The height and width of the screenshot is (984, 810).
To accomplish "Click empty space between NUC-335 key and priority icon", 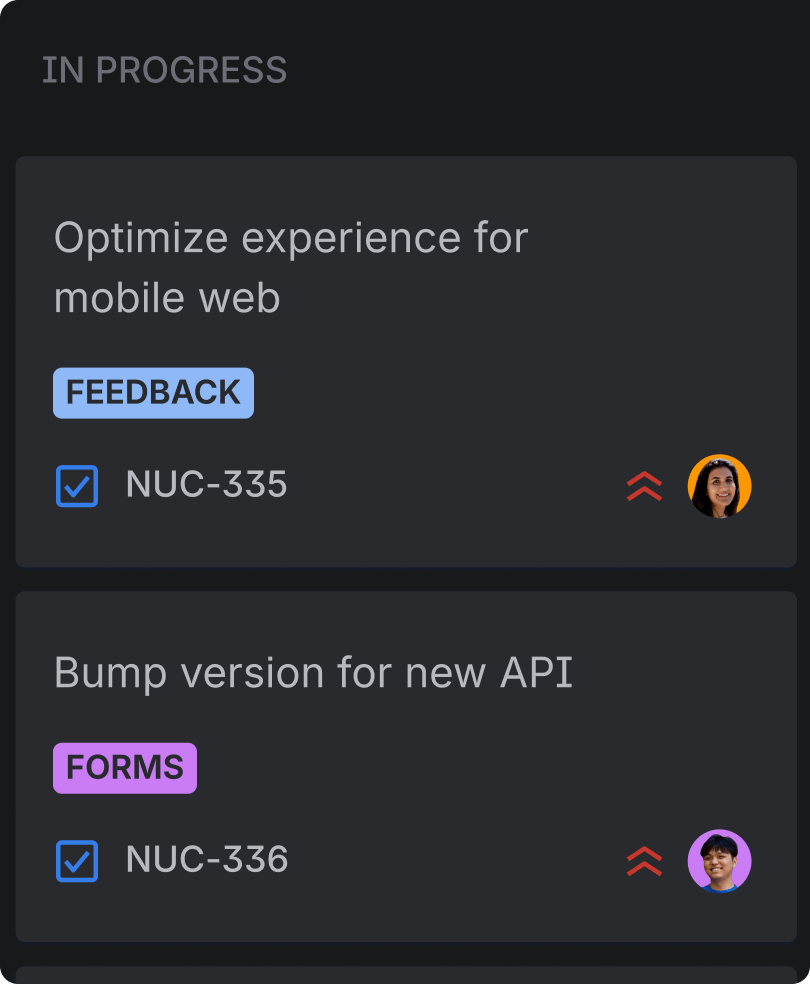I will pos(450,486).
